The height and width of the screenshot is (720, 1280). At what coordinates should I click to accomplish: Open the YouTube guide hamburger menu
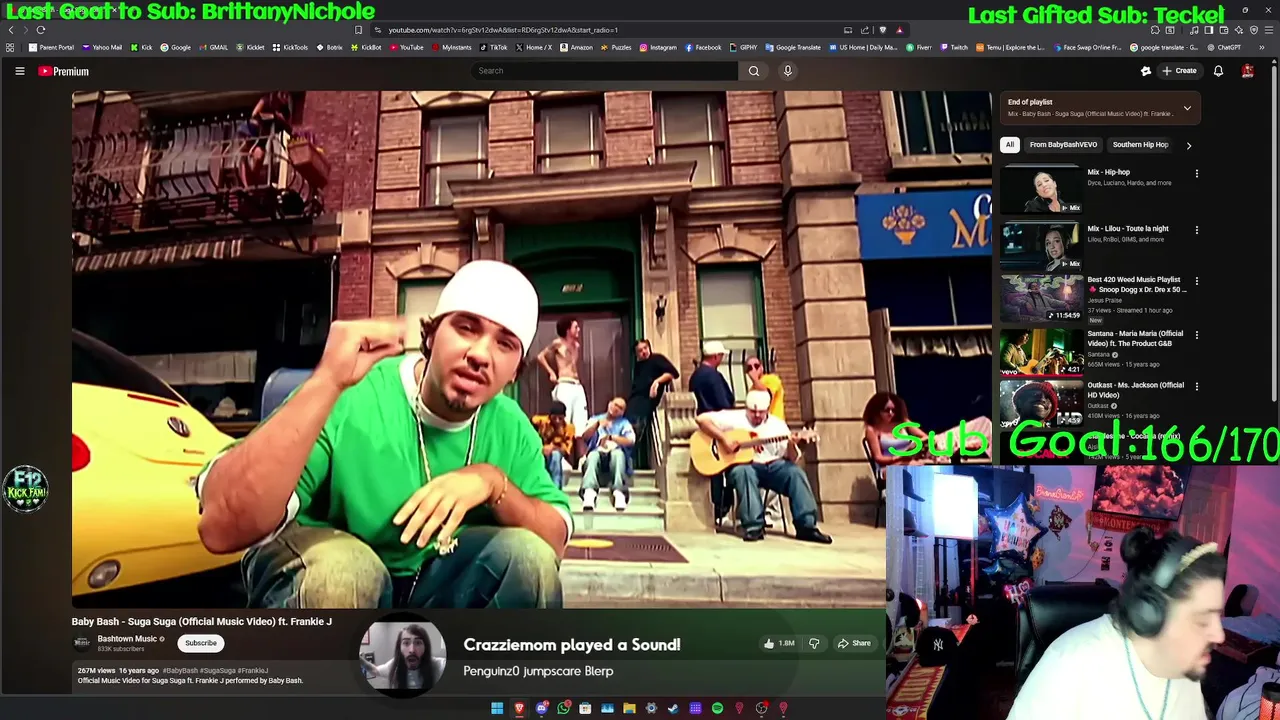pyautogui.click(x=19, y=71)
